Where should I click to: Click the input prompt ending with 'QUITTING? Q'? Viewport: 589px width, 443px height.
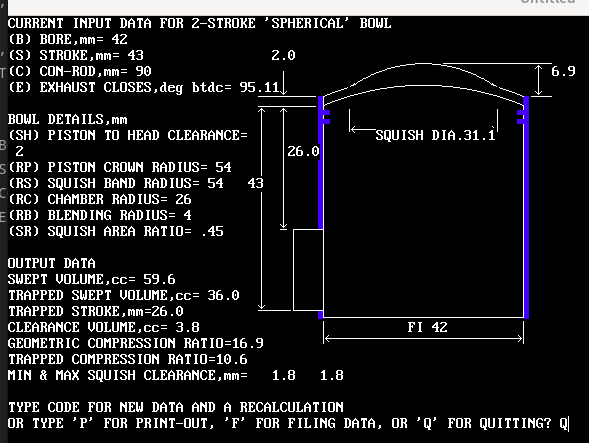pos(288,423)
